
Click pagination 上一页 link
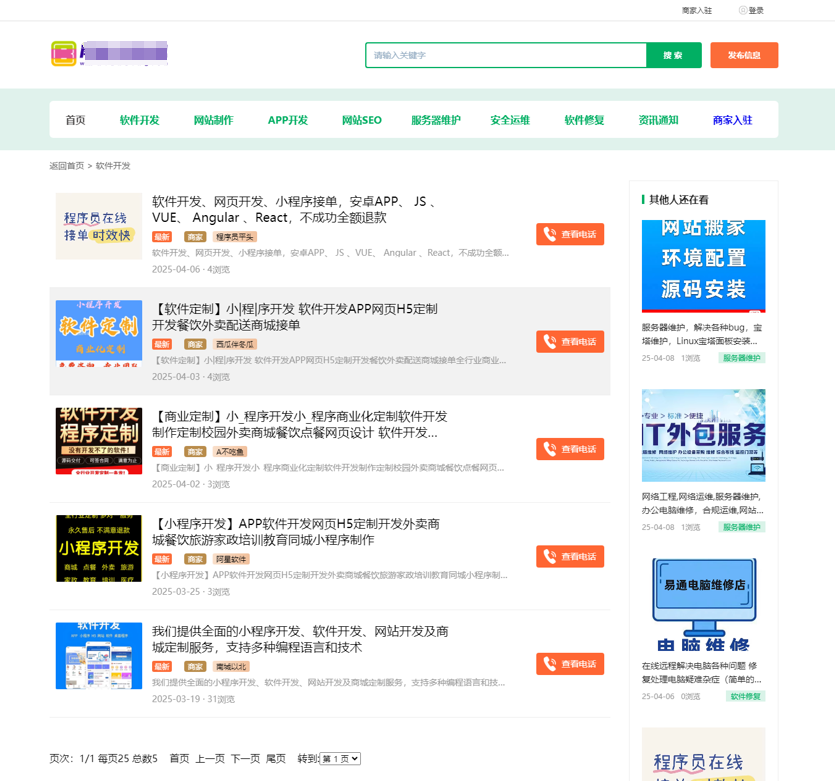point(210,759)
